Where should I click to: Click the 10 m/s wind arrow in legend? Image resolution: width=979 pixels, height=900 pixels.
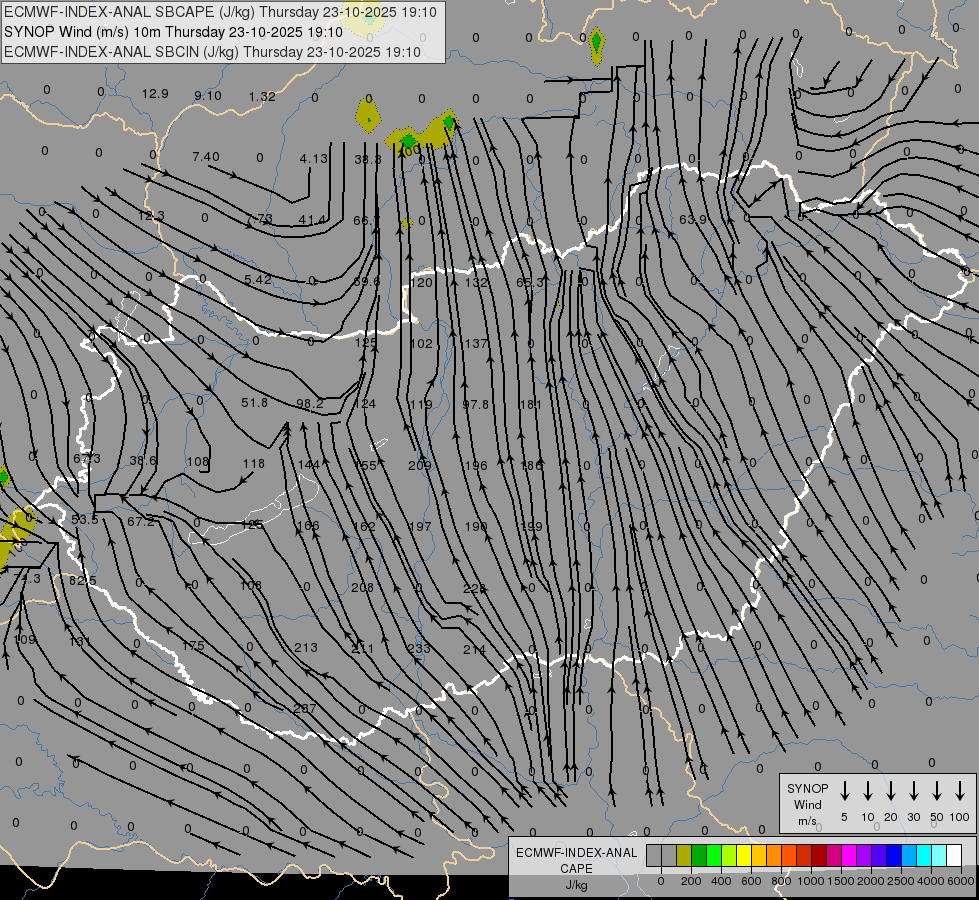tap(868, 790)
